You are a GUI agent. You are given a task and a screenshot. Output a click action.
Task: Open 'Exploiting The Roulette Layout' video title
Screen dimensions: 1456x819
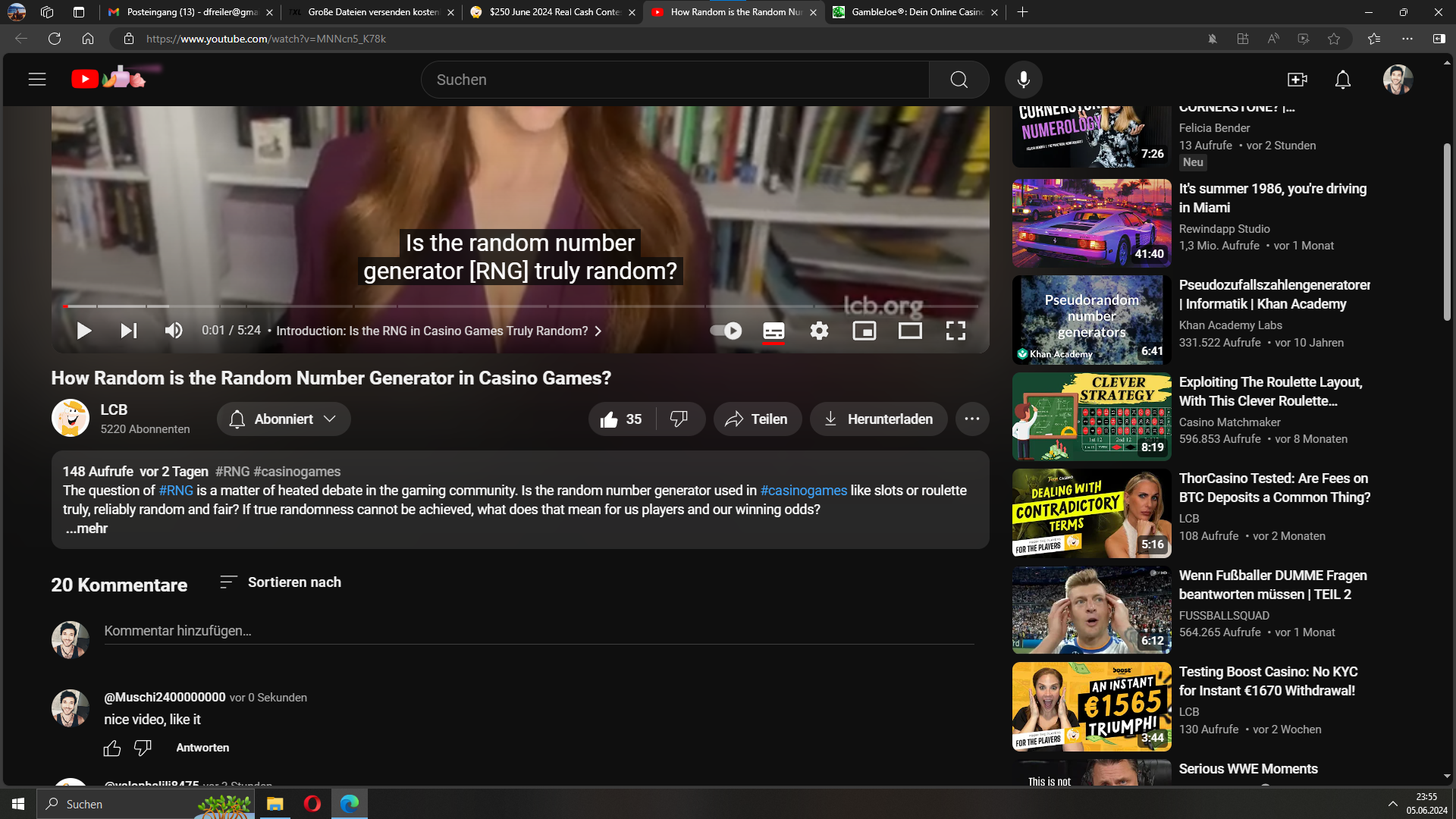coord(1270,392)
